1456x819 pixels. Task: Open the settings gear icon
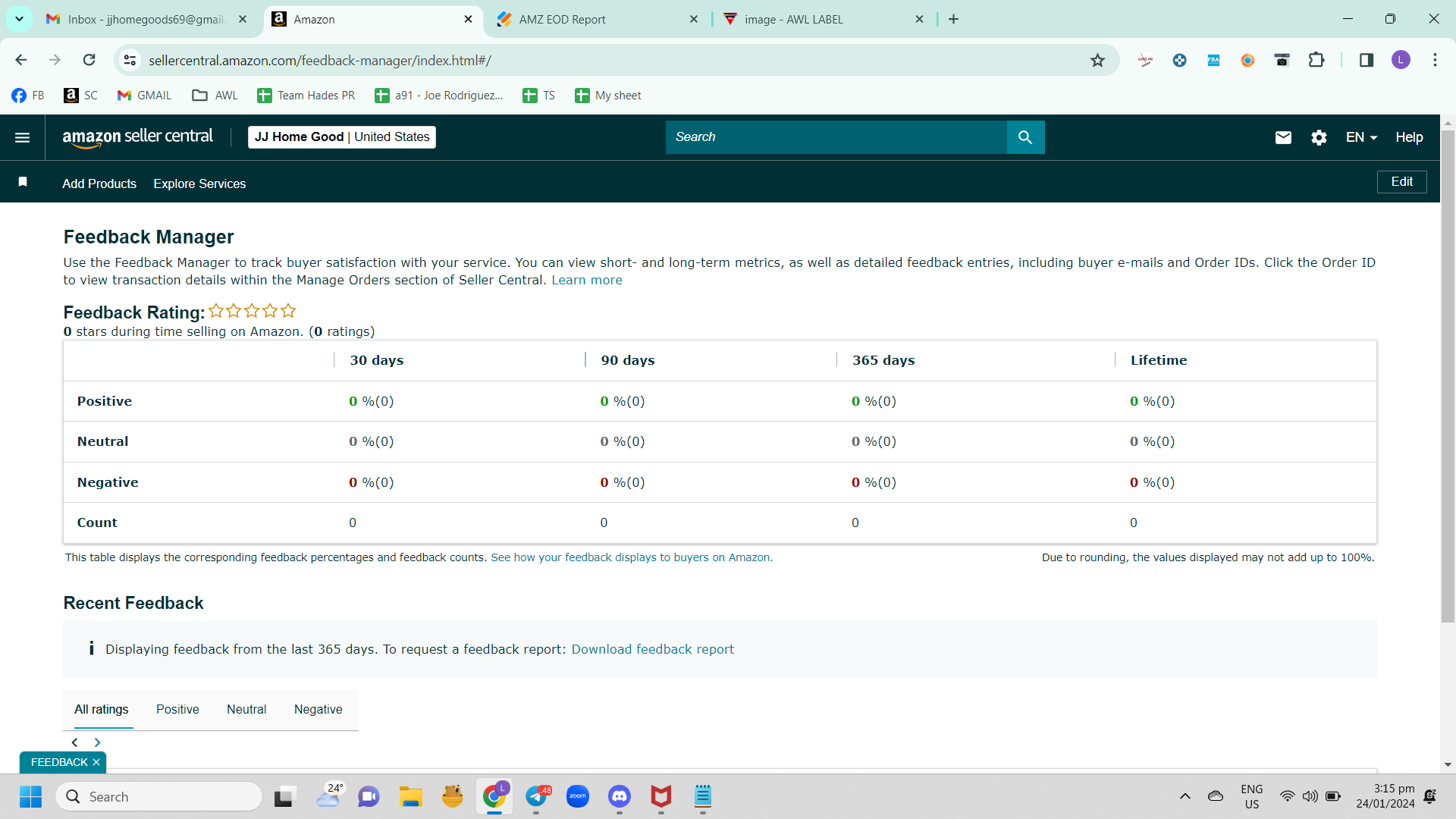pyautogui.click(x=1319, y=137)
